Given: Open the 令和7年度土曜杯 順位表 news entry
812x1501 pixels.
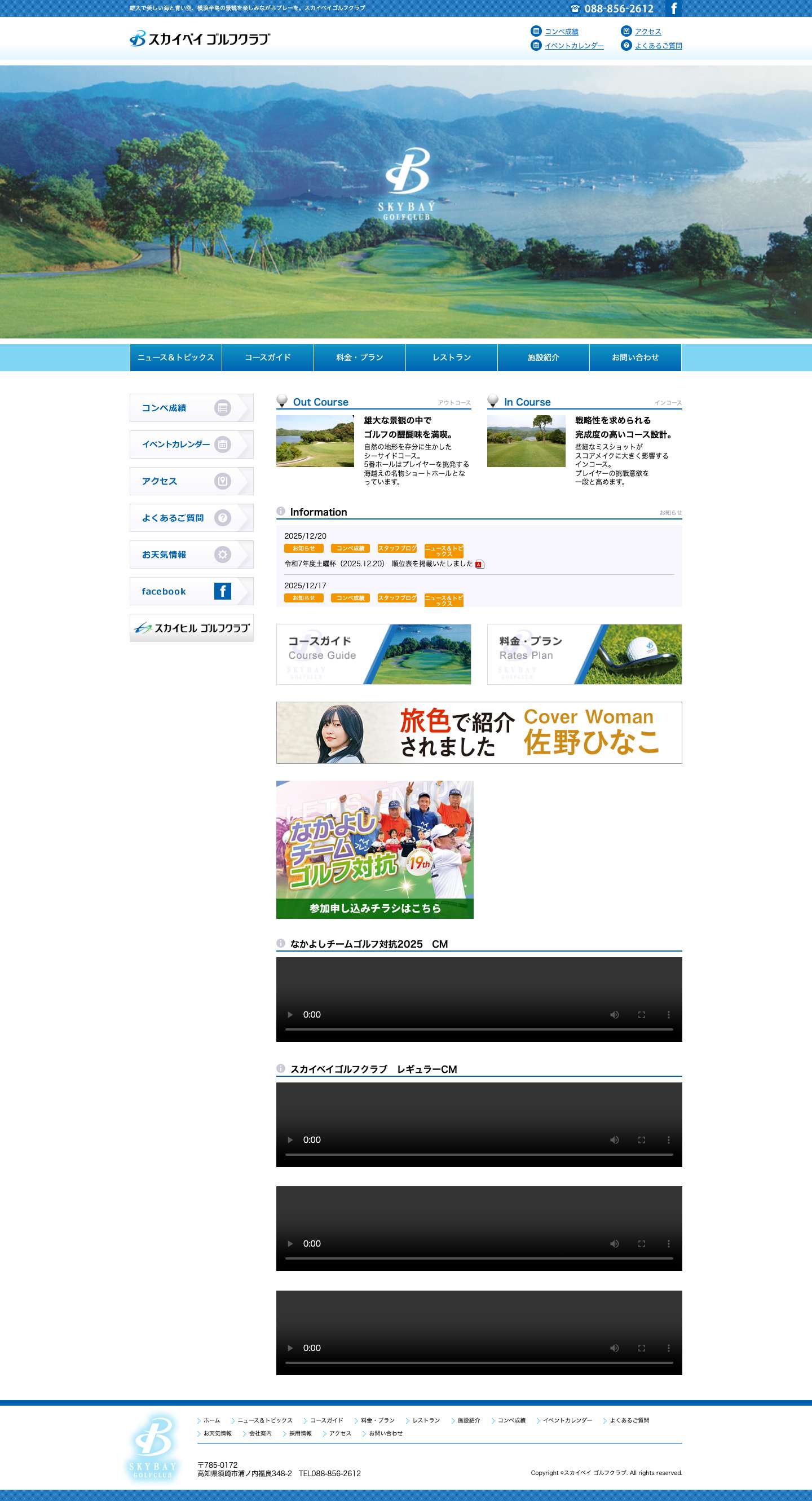Looking at the screenshot, I should 378,564.
